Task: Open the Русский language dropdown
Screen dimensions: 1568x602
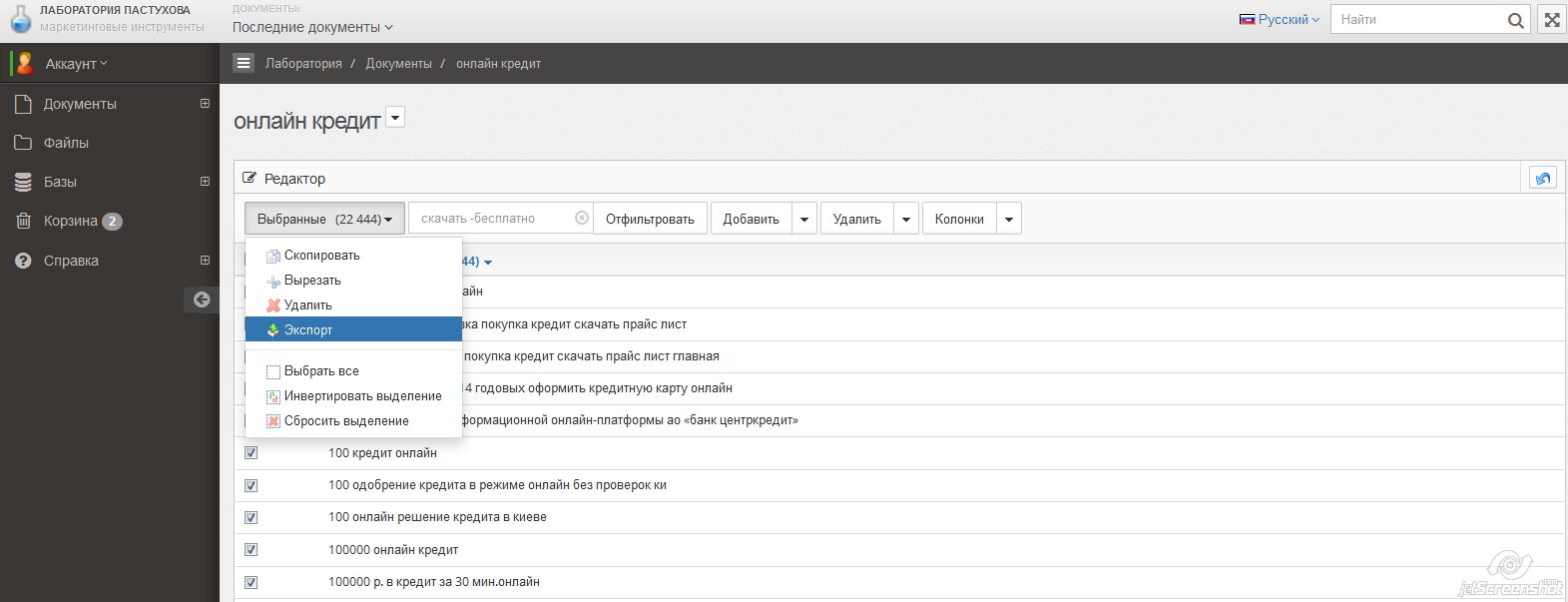Action: (x=1280, y=19)
